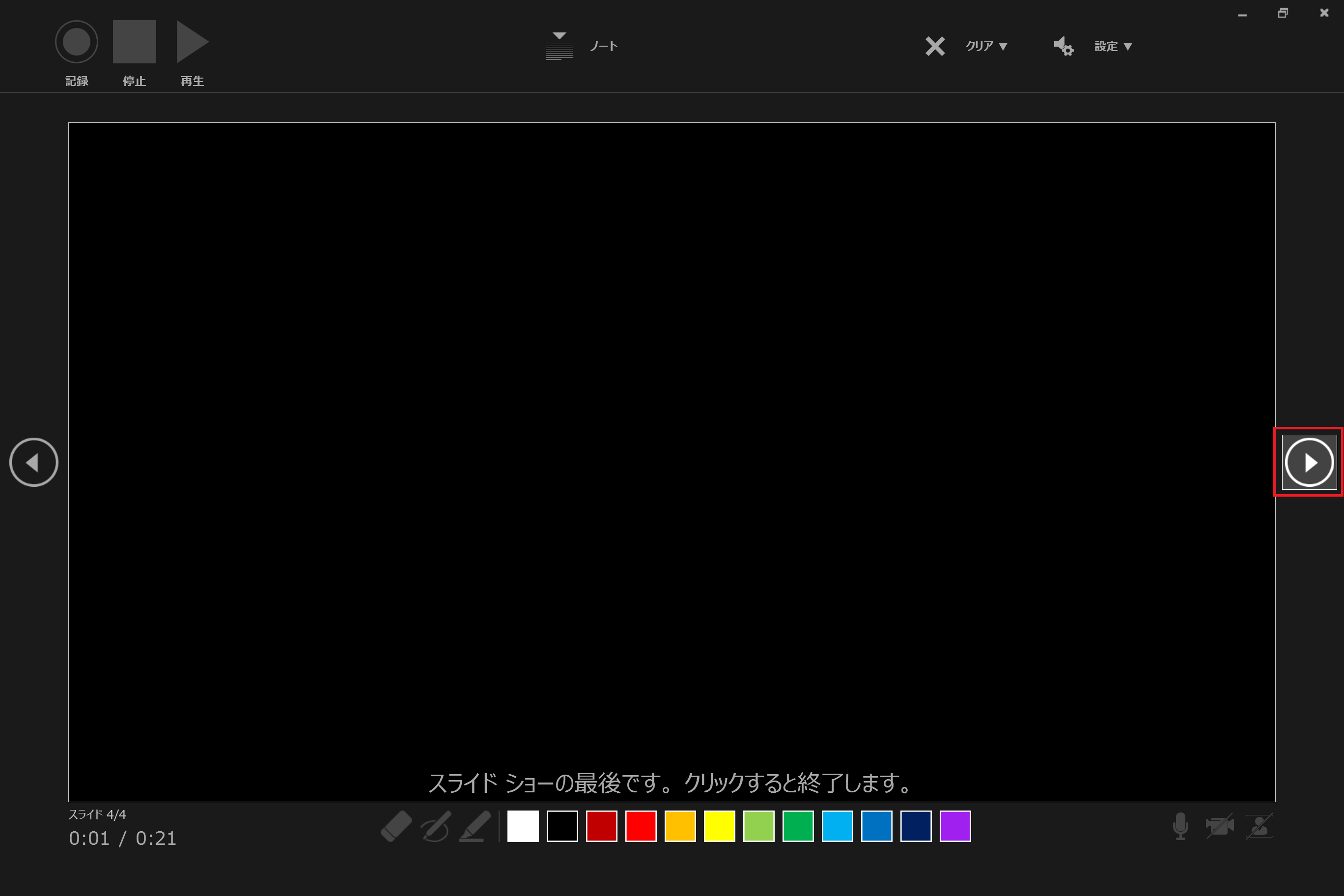Toggle the microphone on or off

pyautogui.click(x=1180, y=826)
